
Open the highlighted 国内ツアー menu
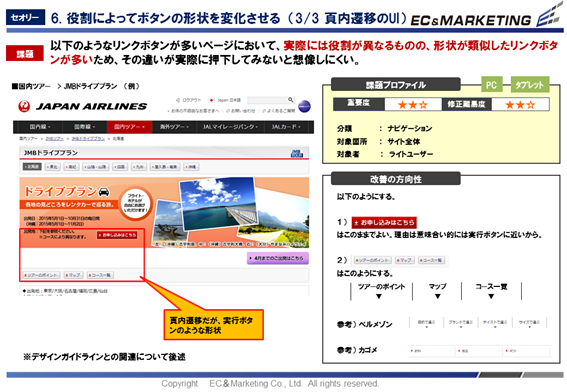pos(129,127)
